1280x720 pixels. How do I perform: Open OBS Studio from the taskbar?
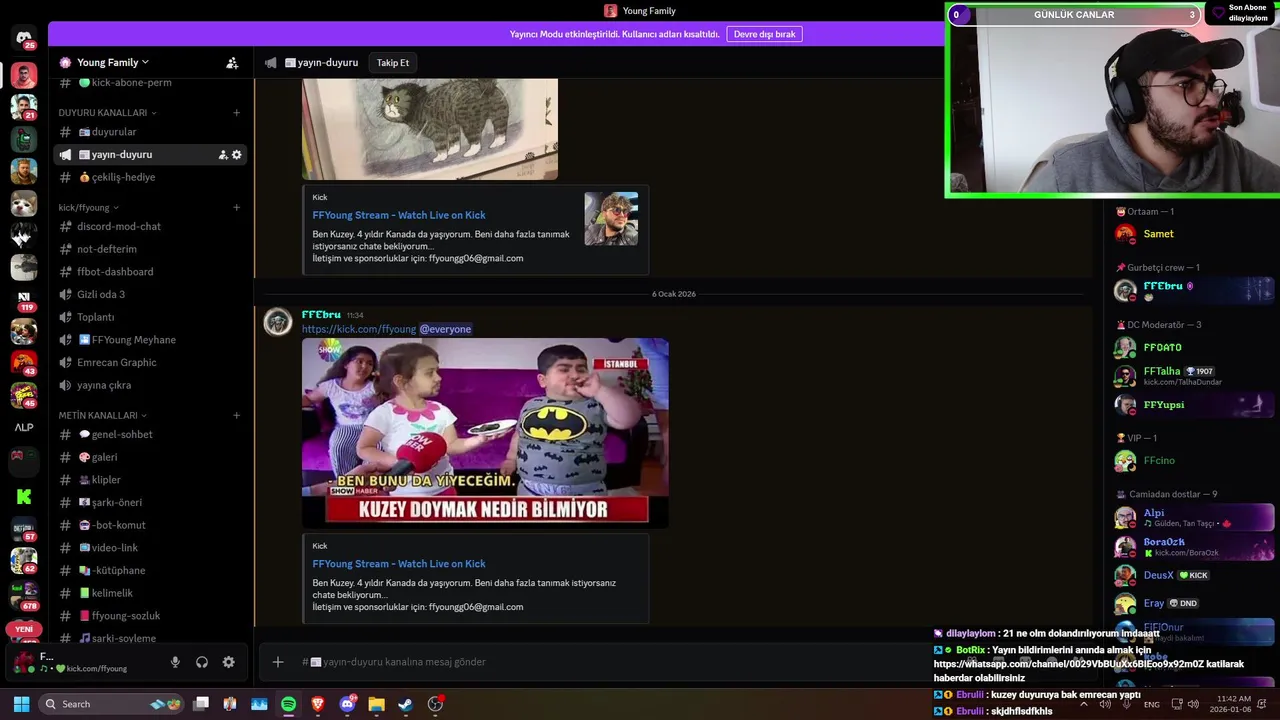pyautogui.click(x=435, y=704)
